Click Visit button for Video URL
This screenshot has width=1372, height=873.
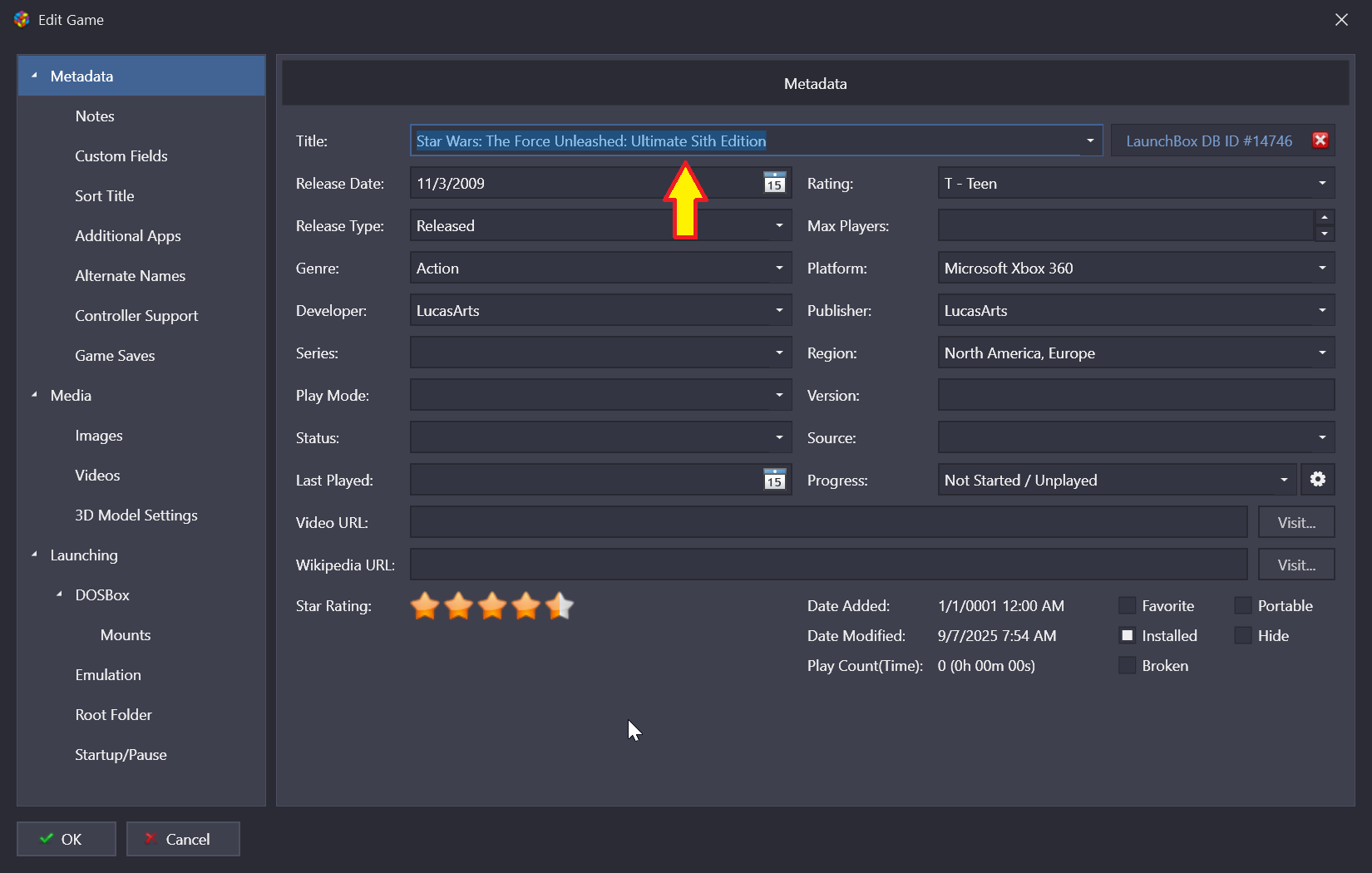coord(1296,522)
